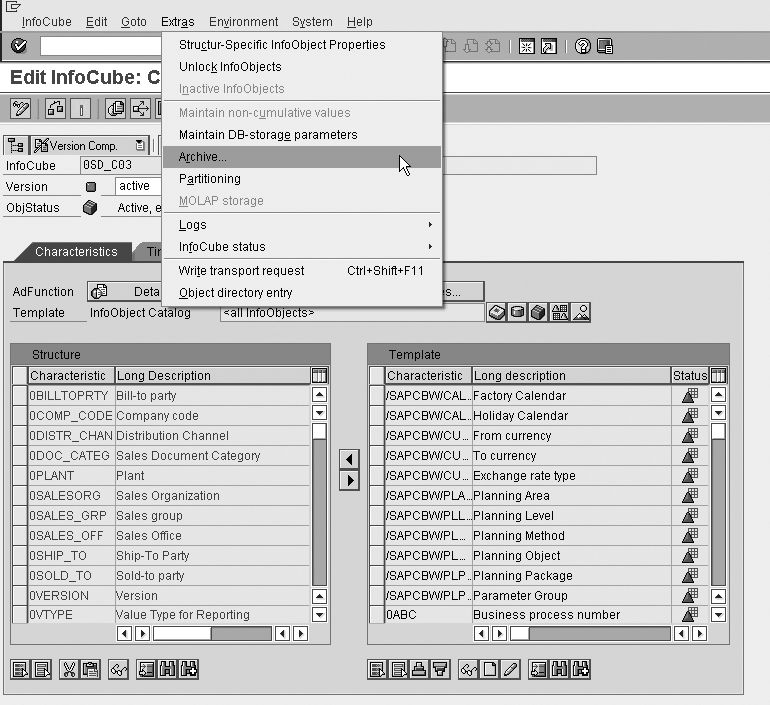Click the paste clipboard icon under Structure
This screenshot has height=705, width=770.
pos(90,670)
